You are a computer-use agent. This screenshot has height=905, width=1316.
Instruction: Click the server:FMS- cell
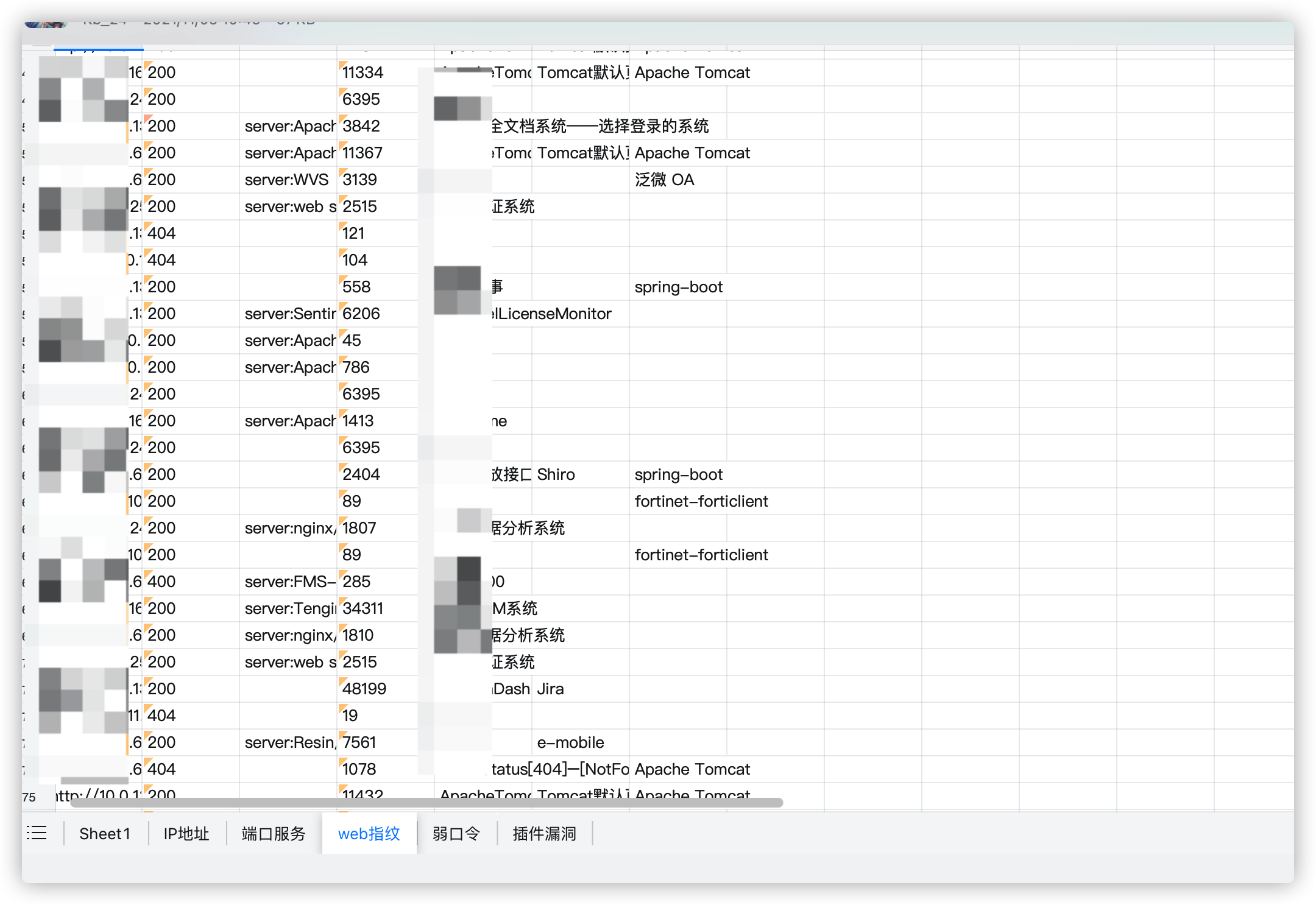click(289, 582)
